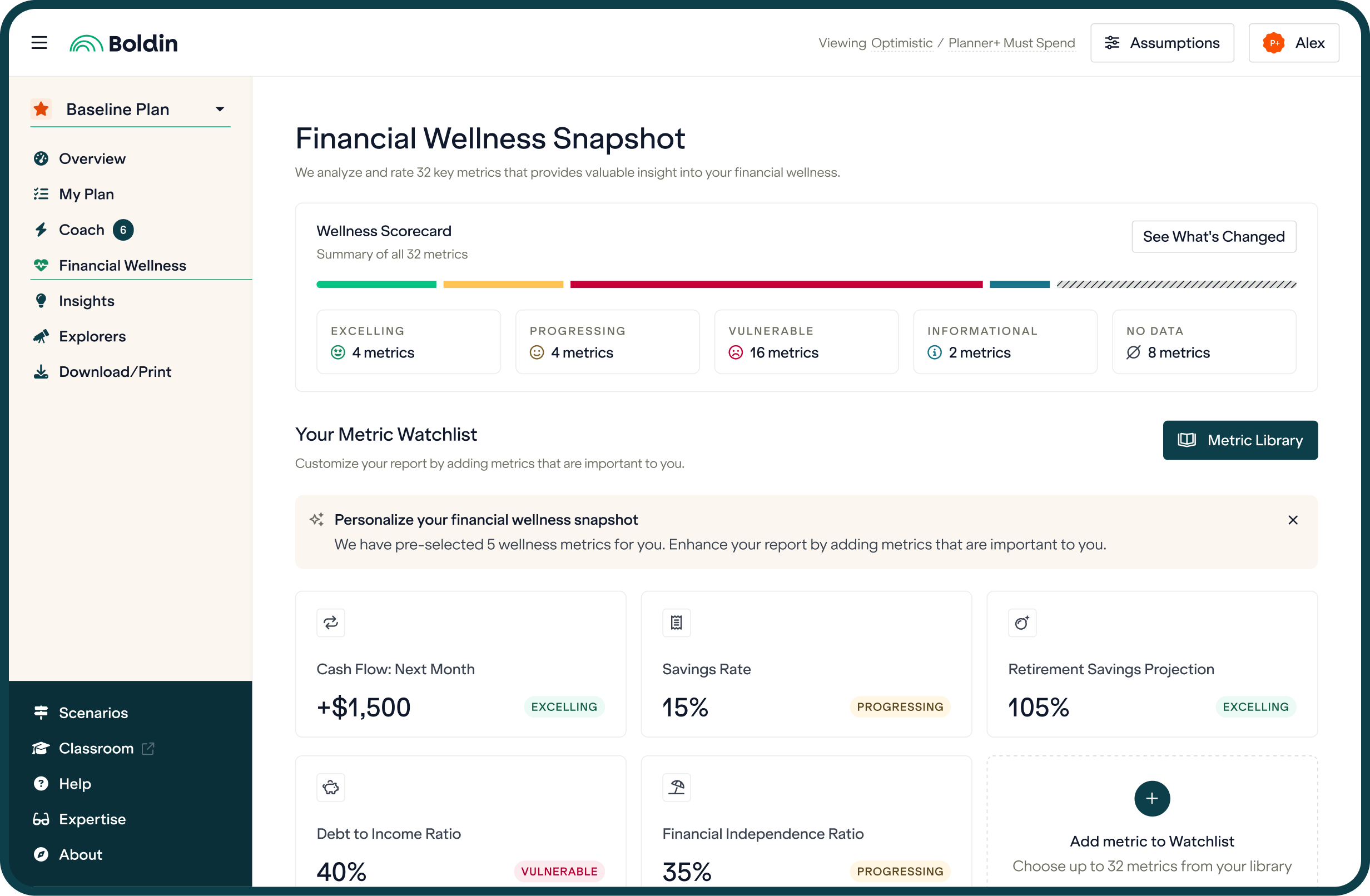This screenshot has width=1370, height=896.
Task: Click the Assumptions filter icon
Action: coord(1112,42)
